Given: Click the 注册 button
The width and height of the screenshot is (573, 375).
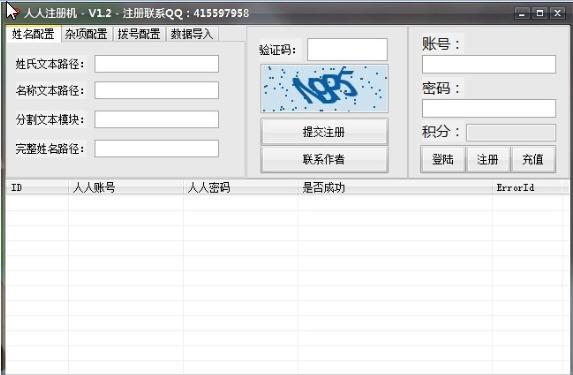Looking at the screenshot, I should click(x=488, y=159).
